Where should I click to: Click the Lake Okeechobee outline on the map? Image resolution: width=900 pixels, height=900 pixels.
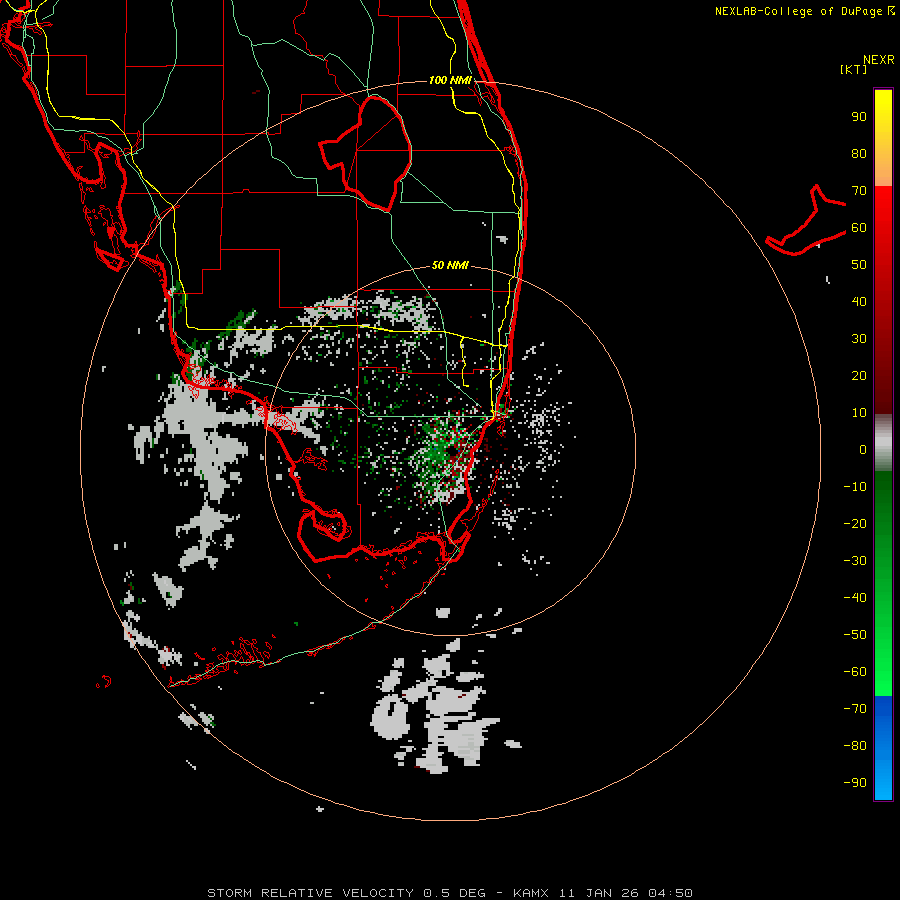[366, 153]
